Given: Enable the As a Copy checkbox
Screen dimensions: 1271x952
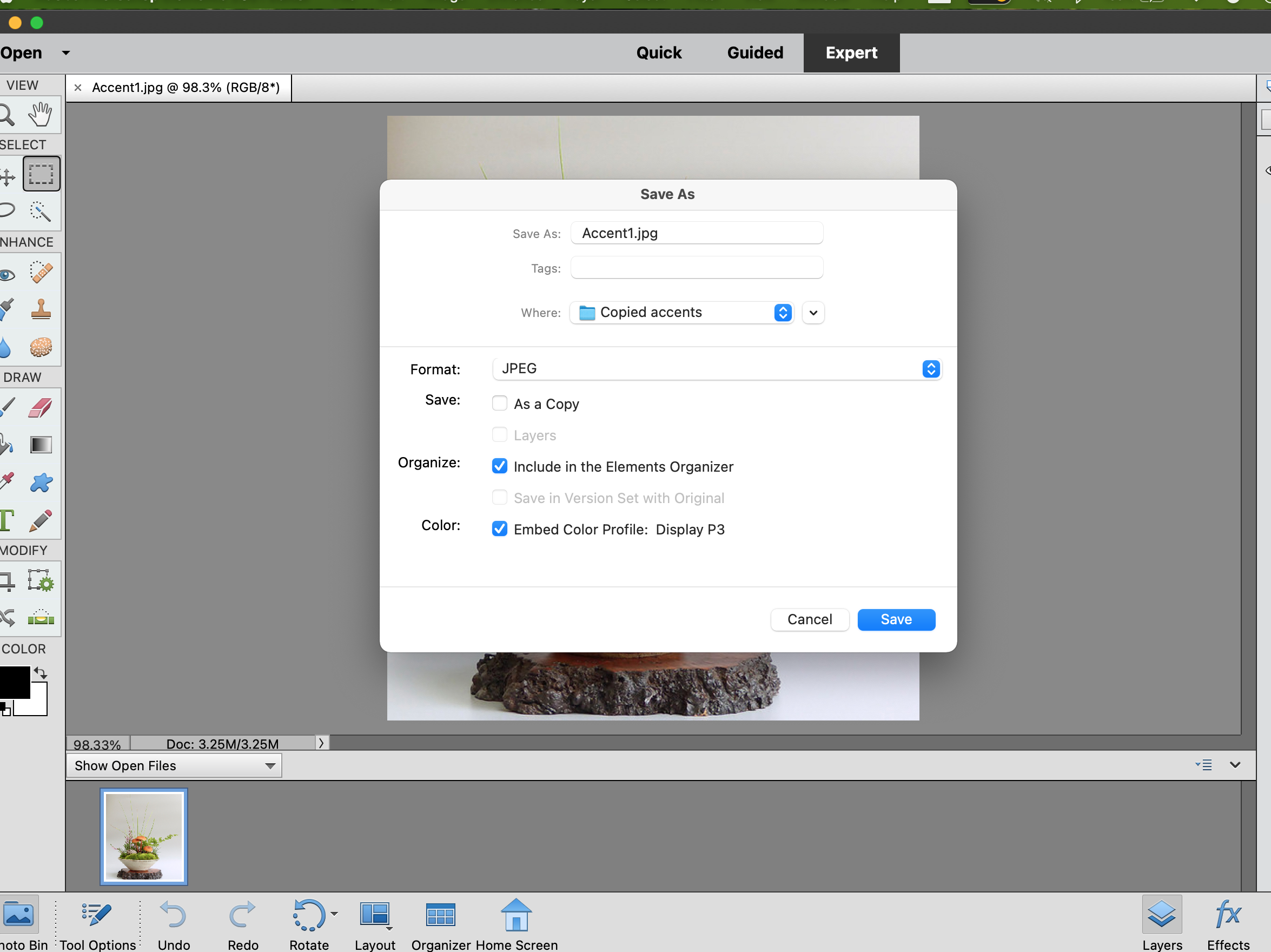Looking at the screenshot, I should click(x=499, y=404).
